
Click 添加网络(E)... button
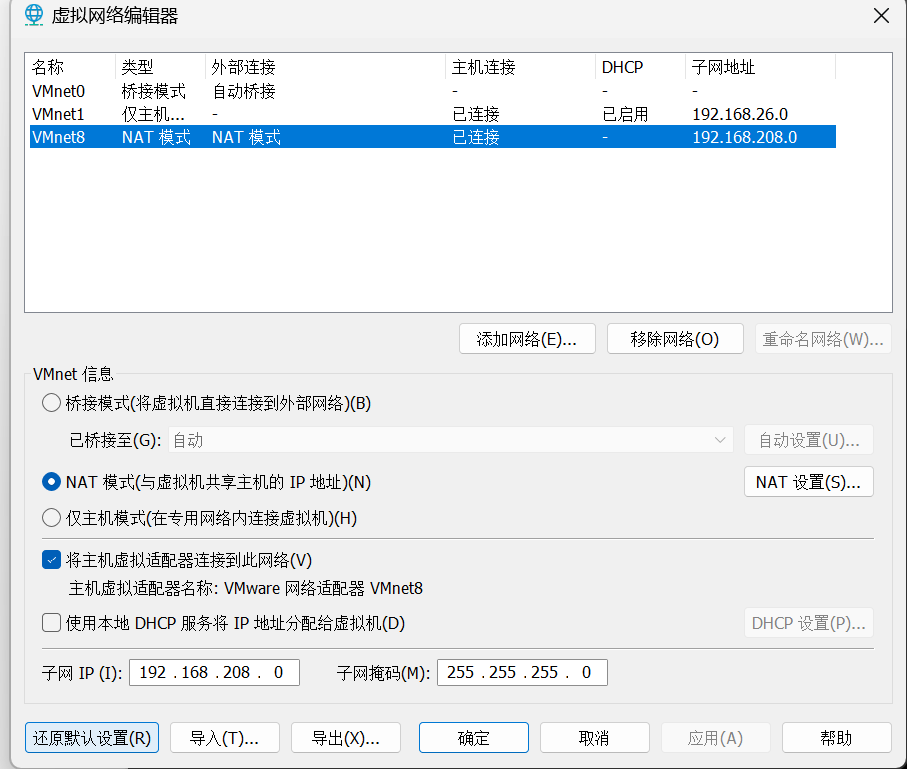[x=527, y=338]
